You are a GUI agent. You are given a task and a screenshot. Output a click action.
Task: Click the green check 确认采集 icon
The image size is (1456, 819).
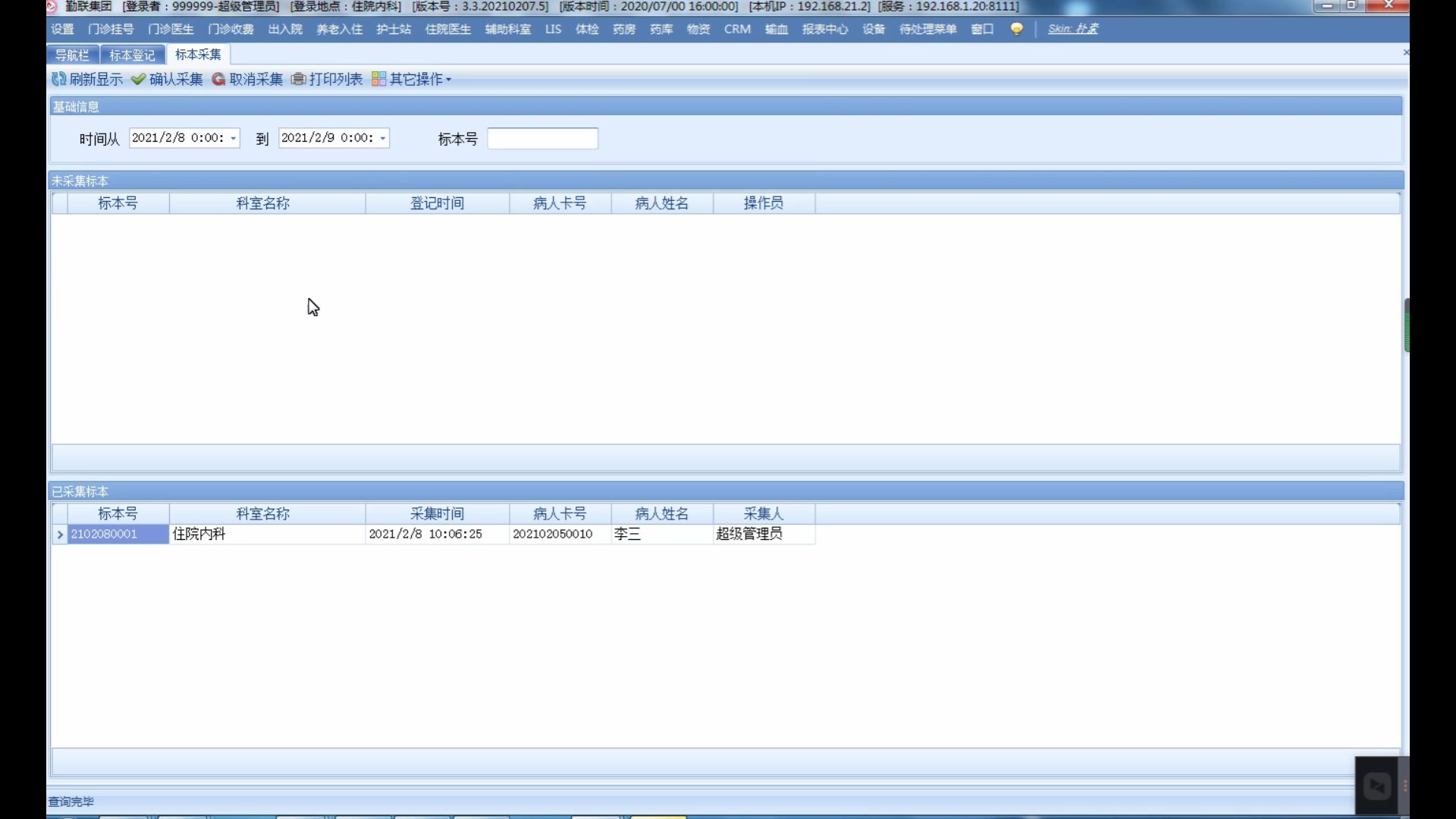(138, 79)
